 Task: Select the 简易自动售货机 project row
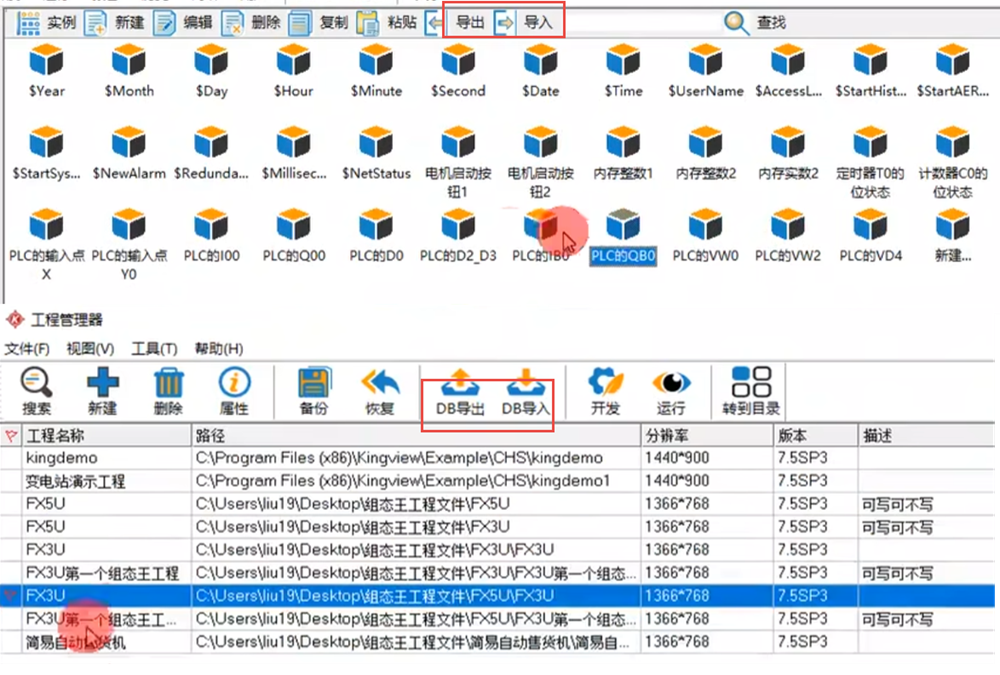pyautogui.click(x=497, y=642)
